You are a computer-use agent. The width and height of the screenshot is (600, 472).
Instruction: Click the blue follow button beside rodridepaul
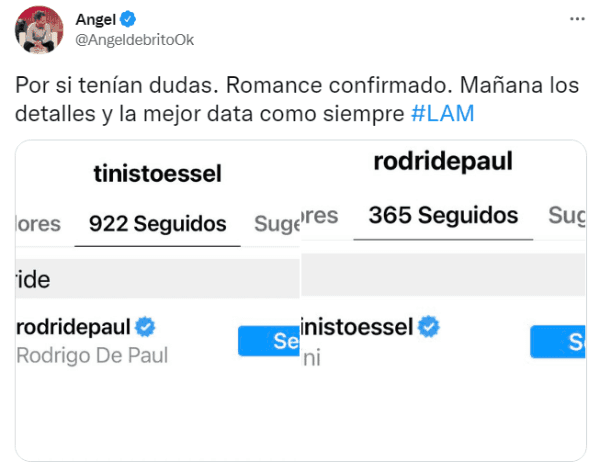click(269, 341)
